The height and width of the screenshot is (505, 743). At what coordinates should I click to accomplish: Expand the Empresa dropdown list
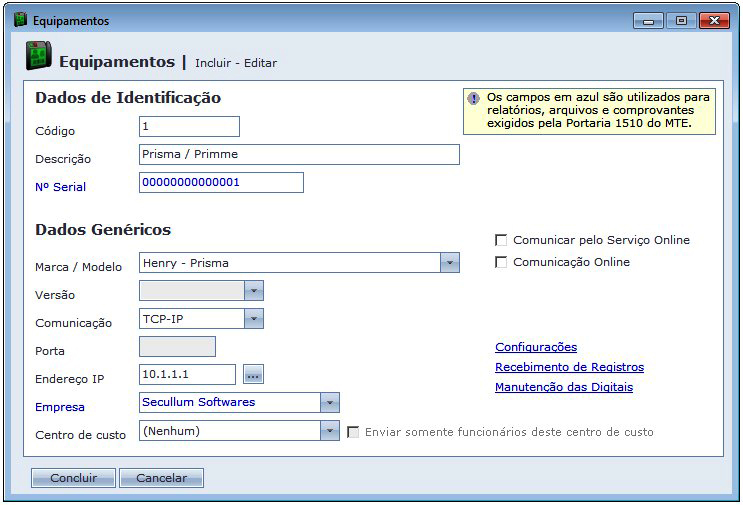point(330,402)
